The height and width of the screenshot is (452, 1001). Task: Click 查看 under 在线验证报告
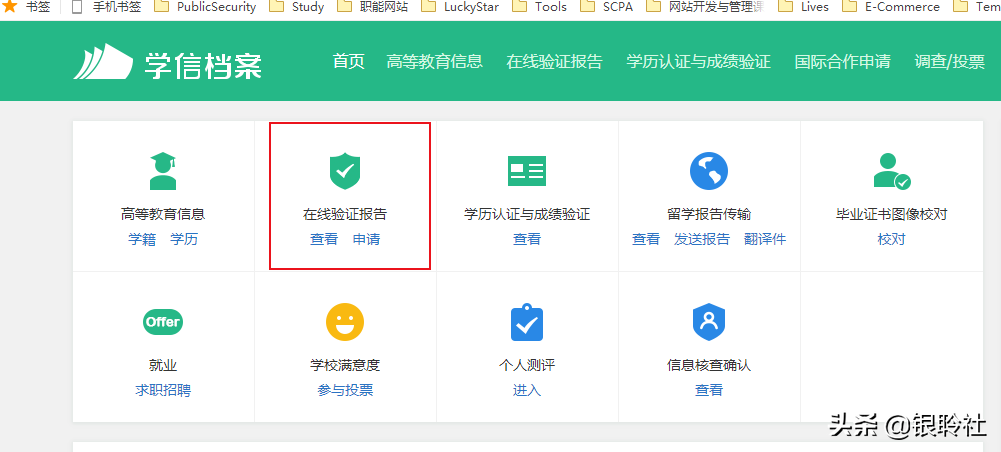pyautogui.click(x=324, y=239)
